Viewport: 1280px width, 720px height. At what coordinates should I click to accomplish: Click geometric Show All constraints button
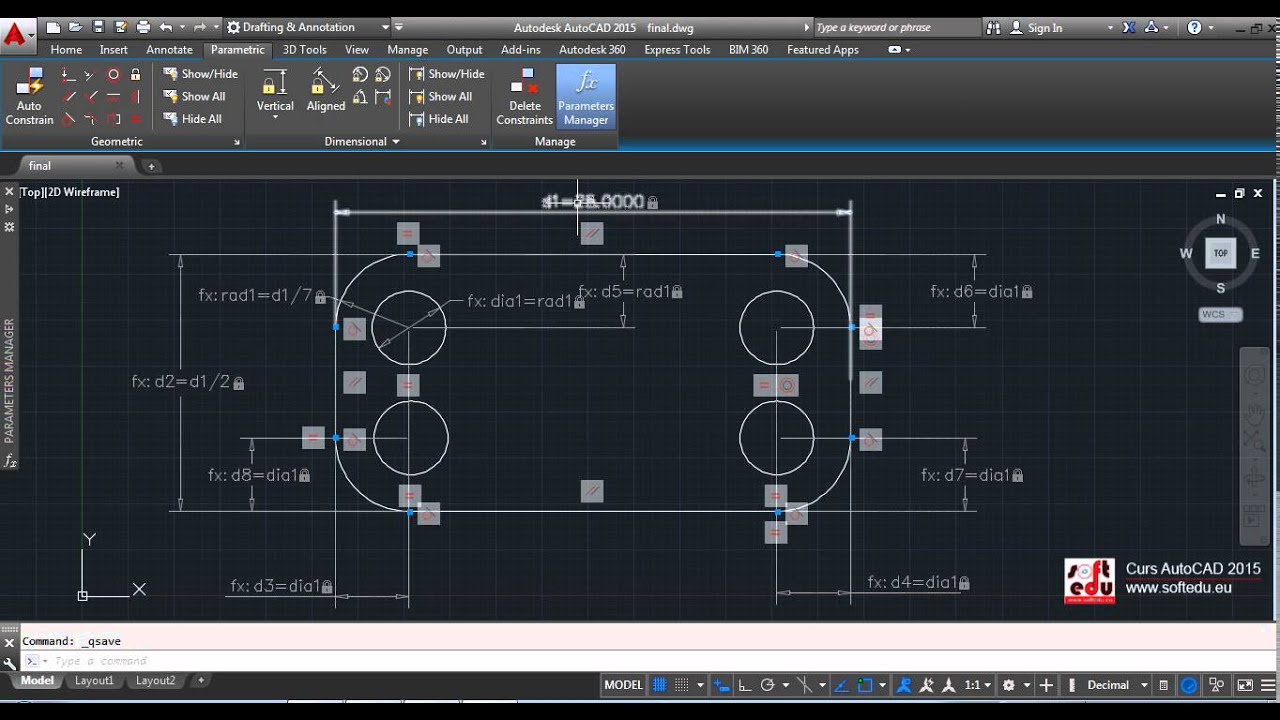tap(194, 97)
